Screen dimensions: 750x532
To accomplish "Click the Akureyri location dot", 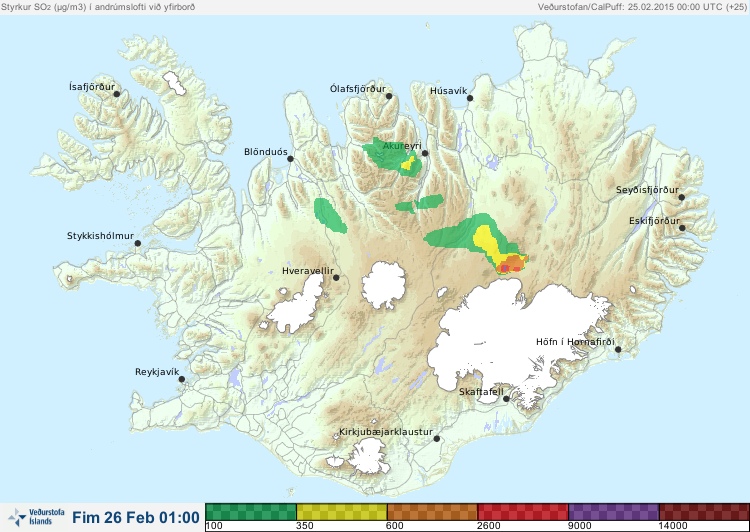I will pos(425,153).
